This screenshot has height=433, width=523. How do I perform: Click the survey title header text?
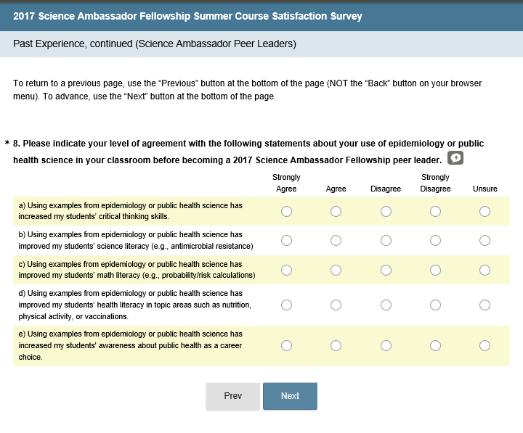point(187,16)
